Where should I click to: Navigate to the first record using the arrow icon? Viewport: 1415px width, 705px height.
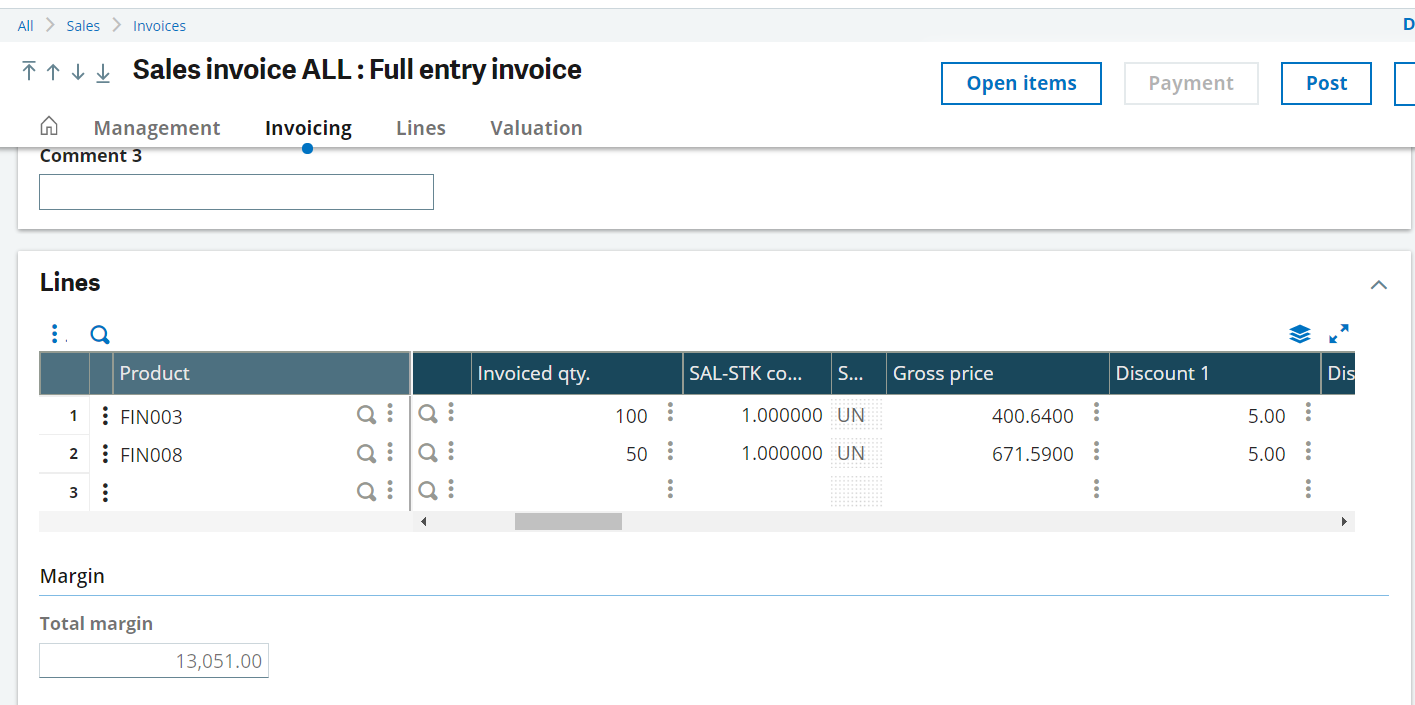(28, 72)
